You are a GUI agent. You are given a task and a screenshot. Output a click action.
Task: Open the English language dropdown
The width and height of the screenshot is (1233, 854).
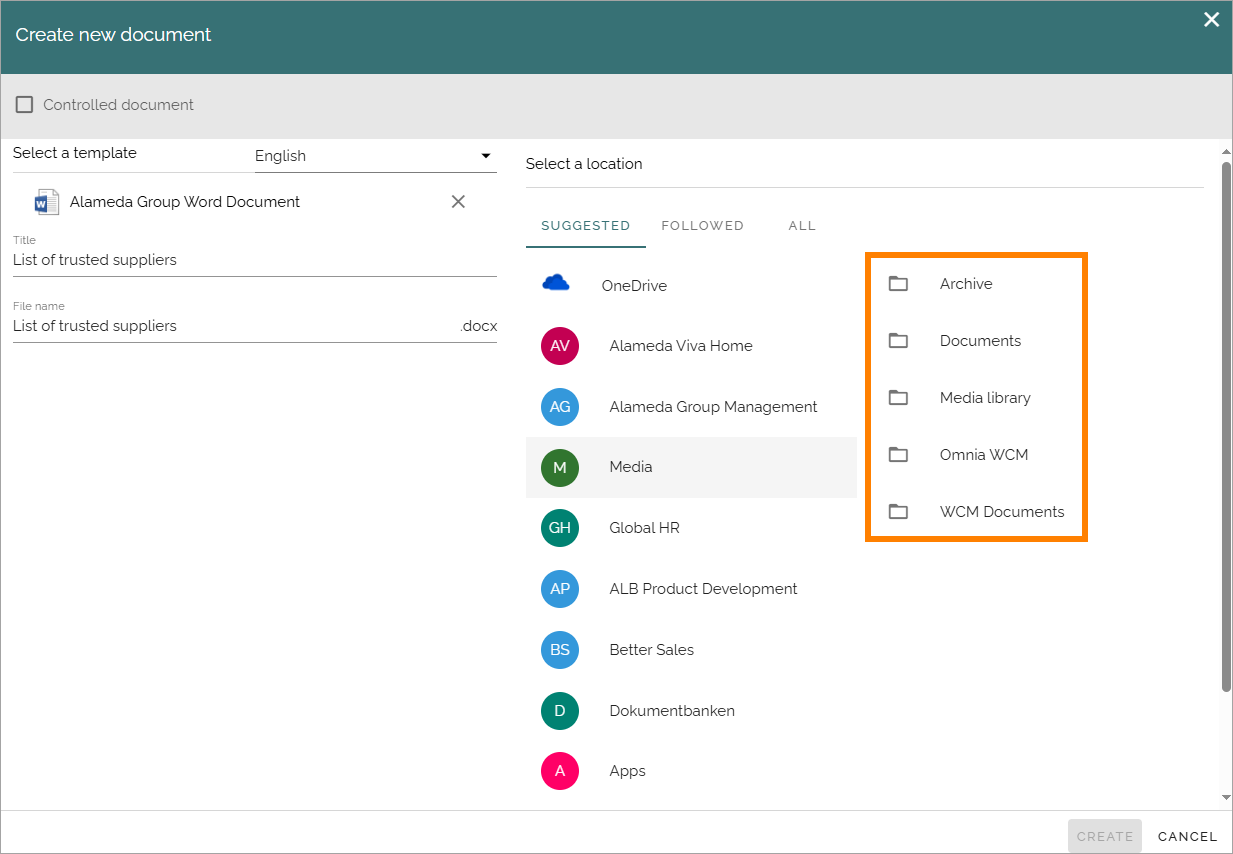(375, 155)
